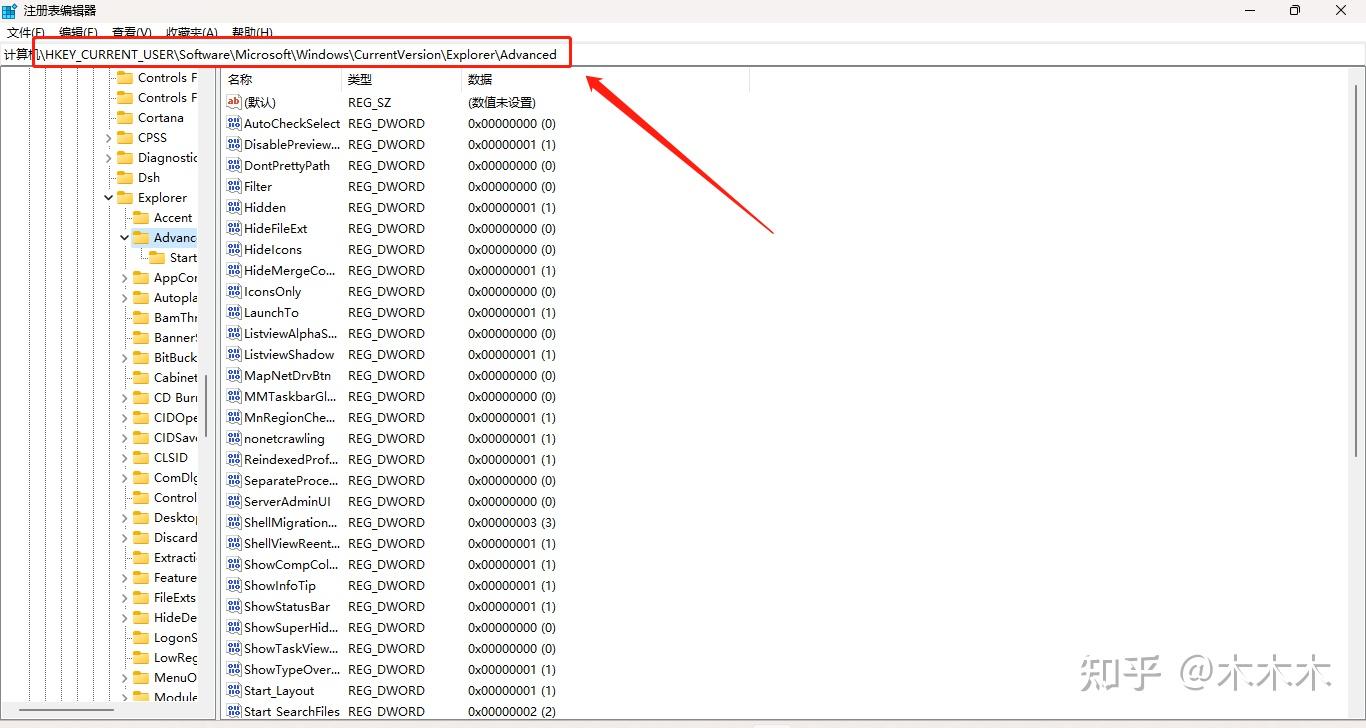The width and height of the screenshot is (1366, 728).
Task: Select the Accent key folder icon
Action: 141,217
